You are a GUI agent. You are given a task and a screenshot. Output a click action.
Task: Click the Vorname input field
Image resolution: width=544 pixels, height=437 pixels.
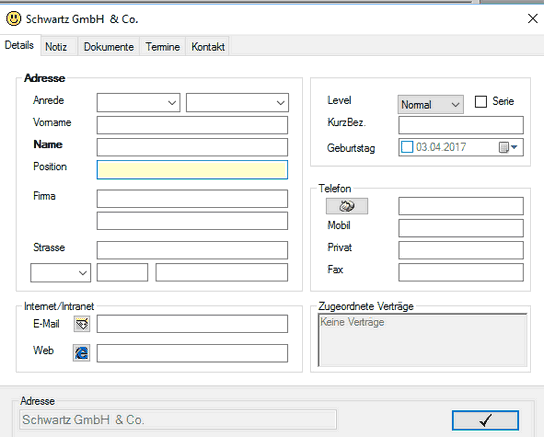pyautogui.click(x=192, y=125)
